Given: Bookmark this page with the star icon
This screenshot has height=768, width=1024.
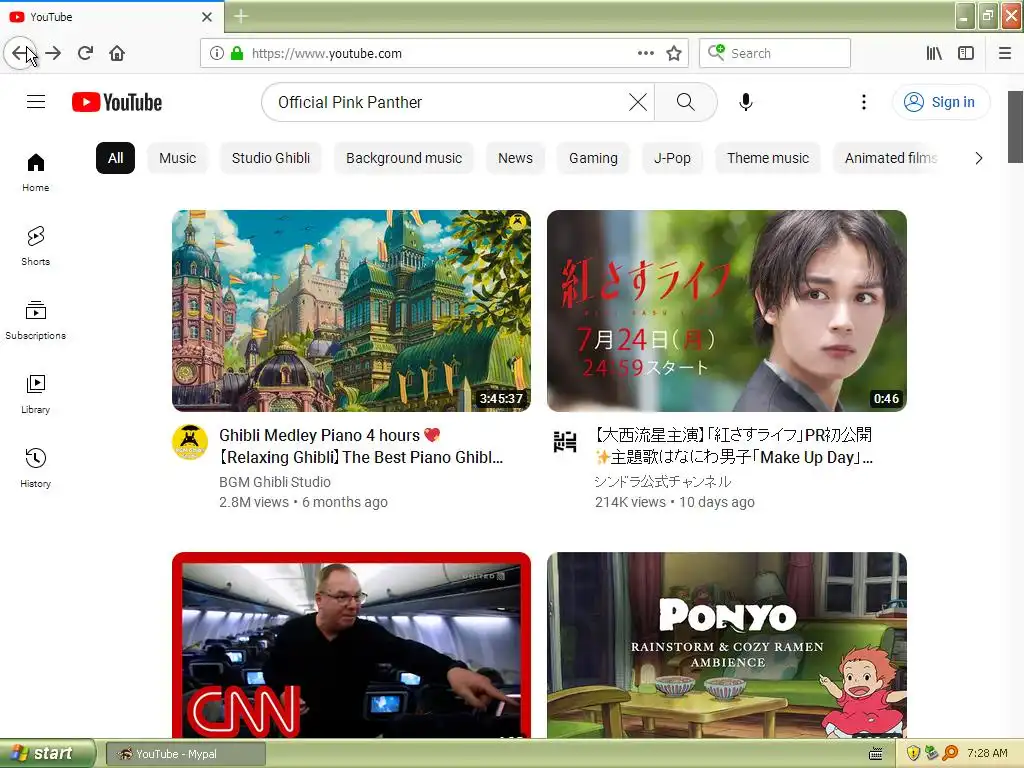Looking at the screenshot, I should pyautogui.click(x=674, y=53).
